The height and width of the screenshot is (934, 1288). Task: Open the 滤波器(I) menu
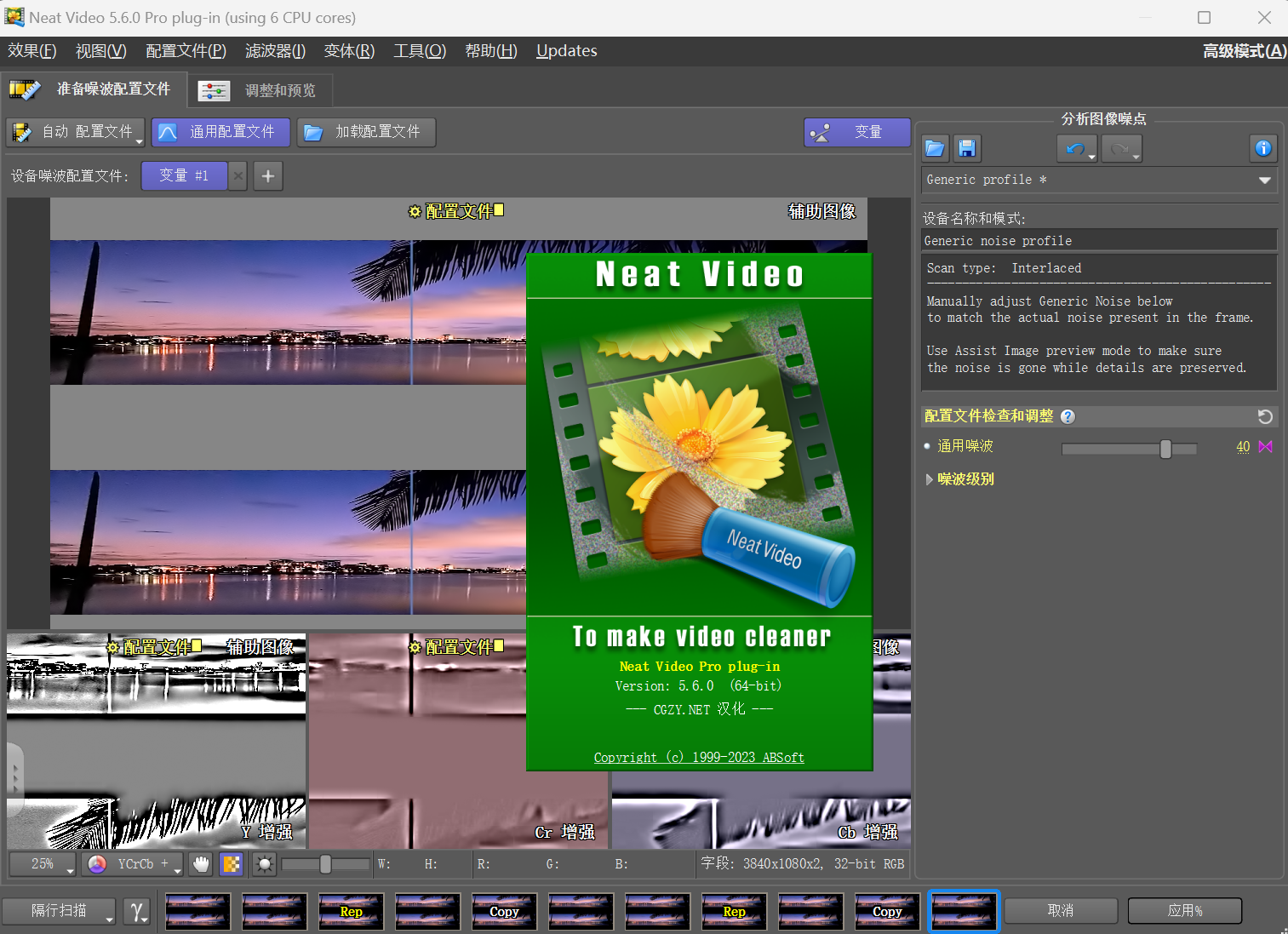pos(276,51)
